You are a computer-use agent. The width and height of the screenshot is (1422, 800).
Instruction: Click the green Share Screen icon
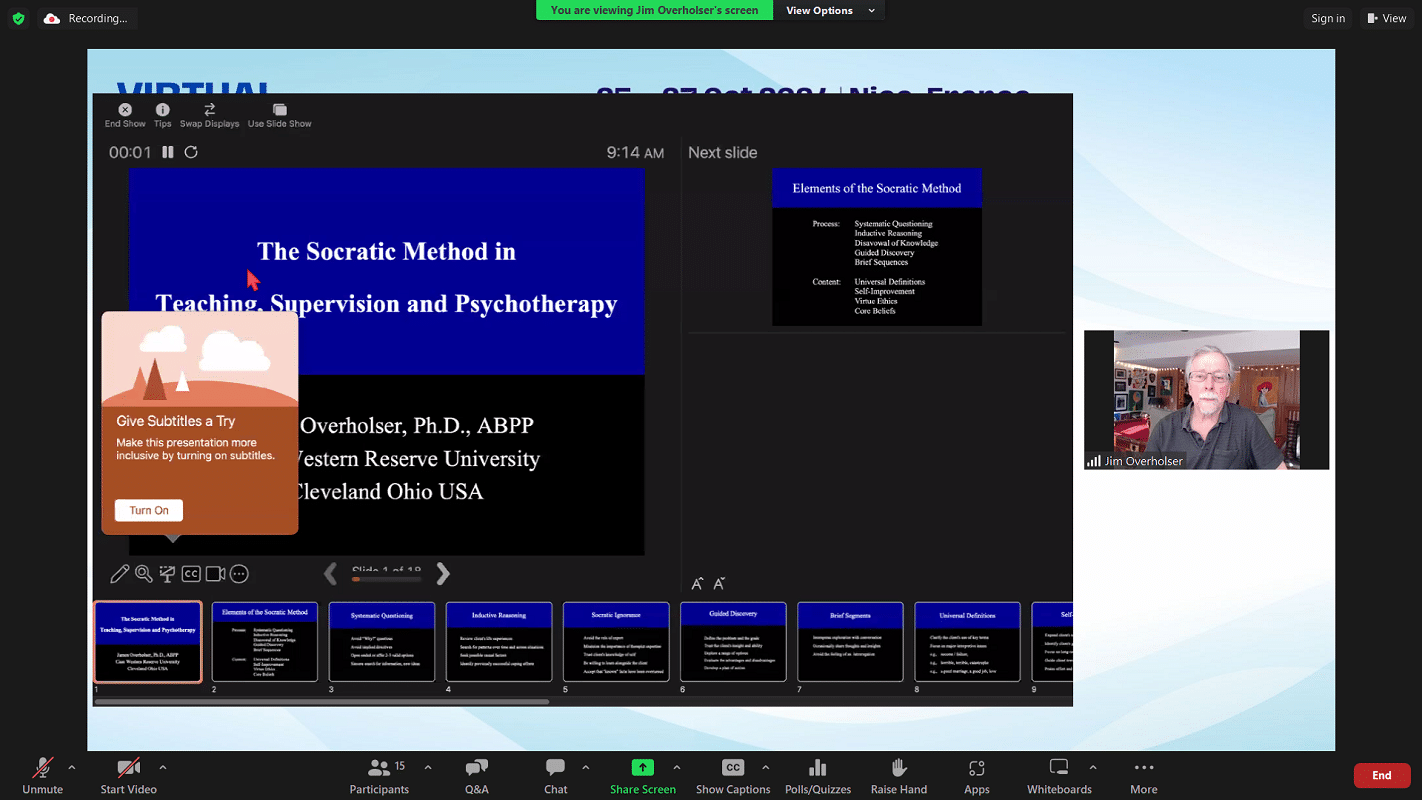[x=642, y=768]
